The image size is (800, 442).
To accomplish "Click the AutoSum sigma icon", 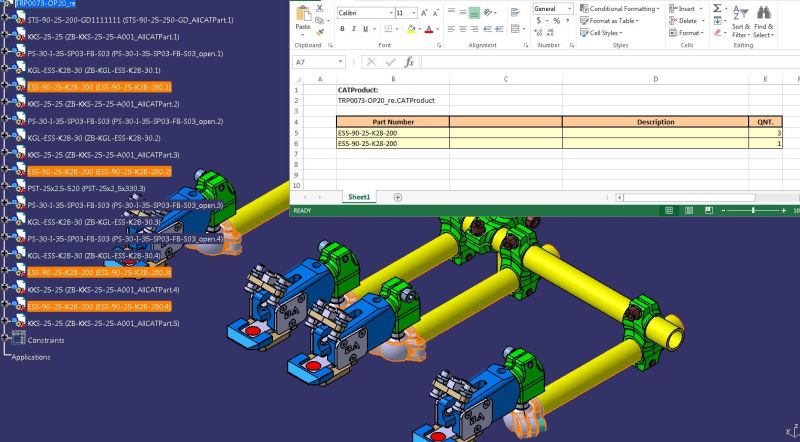I will pyautogui.click(x=717, y=8).
